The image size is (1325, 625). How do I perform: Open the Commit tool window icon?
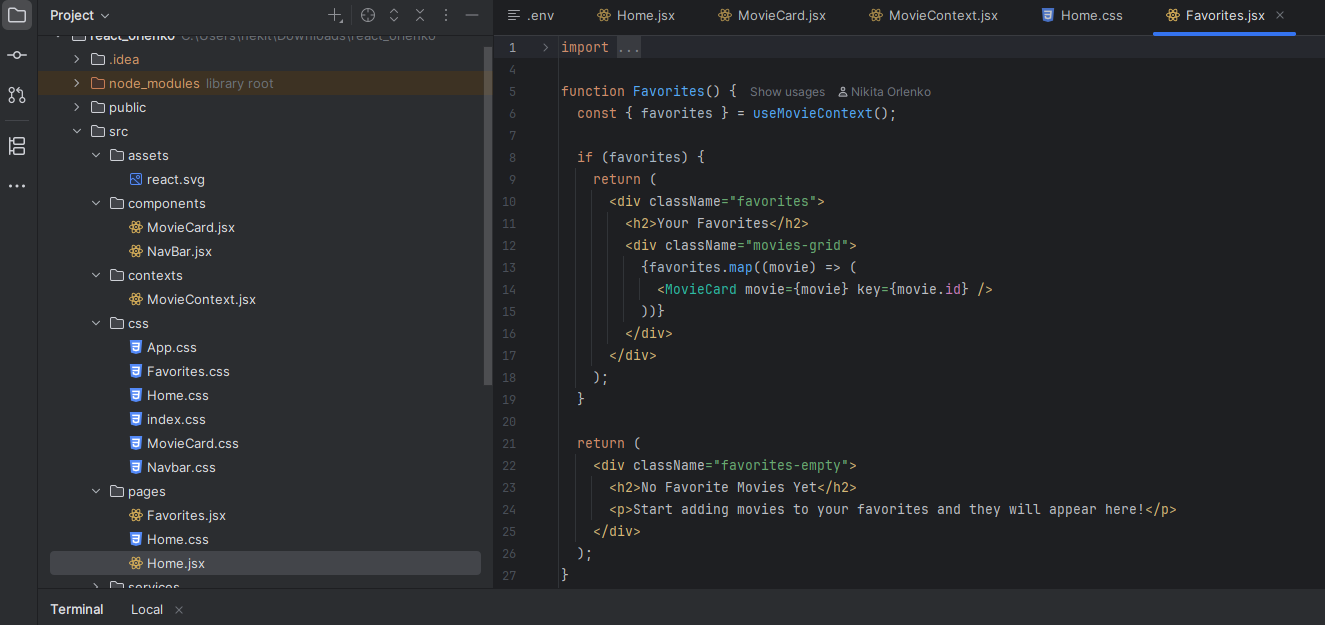[17, 55]
